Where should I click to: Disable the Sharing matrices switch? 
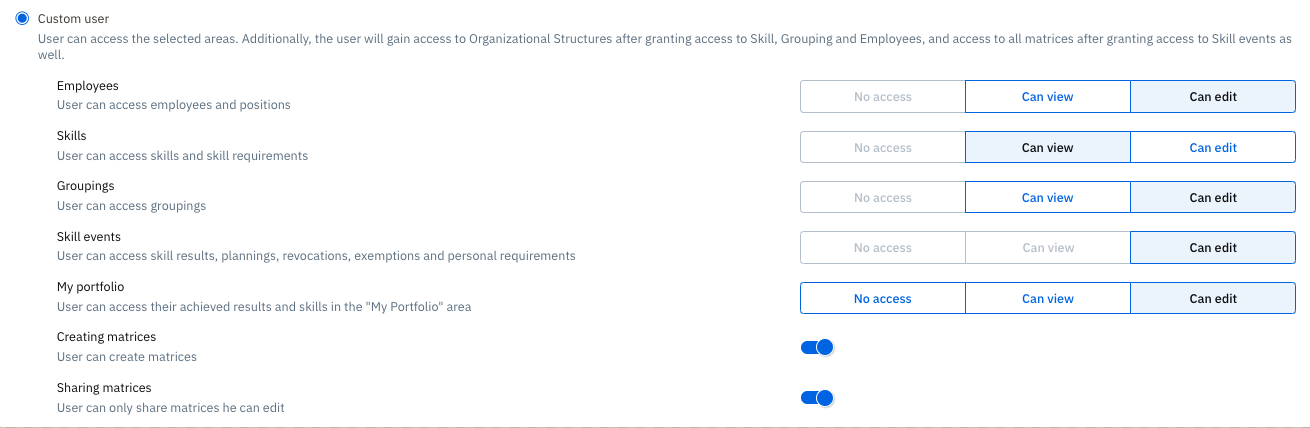coord(817,398)
